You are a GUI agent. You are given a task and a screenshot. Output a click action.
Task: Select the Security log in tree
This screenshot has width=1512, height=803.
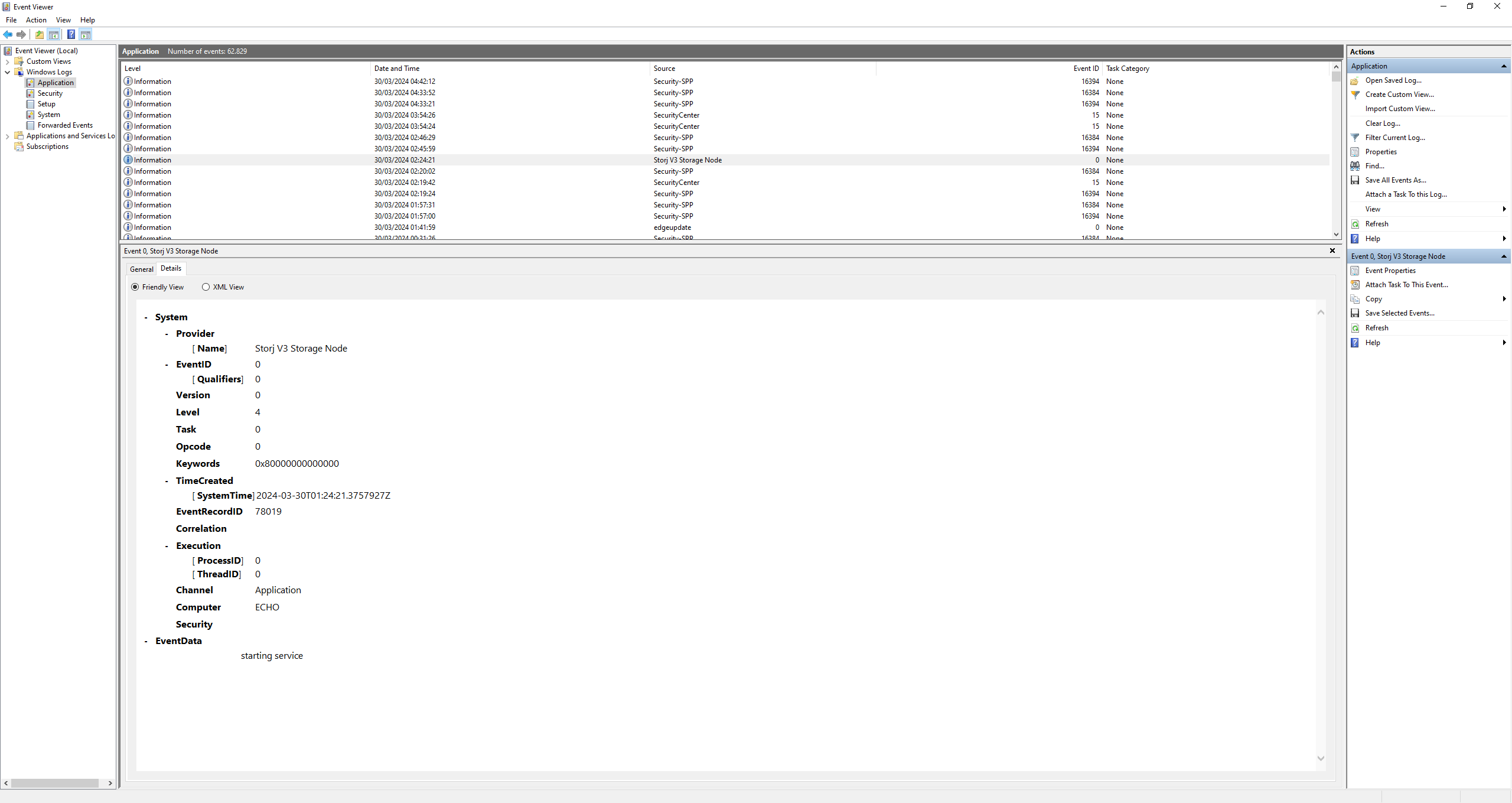[x=50, y=93]
